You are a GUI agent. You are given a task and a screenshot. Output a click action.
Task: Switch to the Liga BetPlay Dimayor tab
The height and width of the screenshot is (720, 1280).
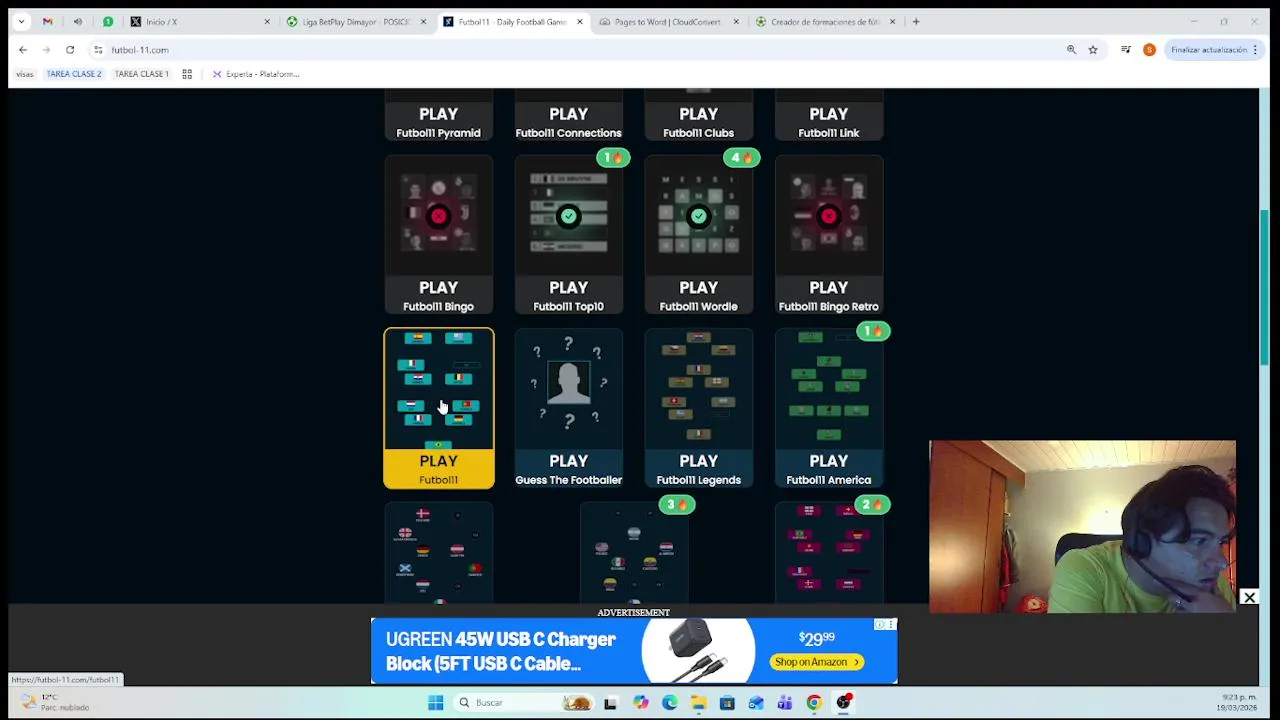(356, 21)
